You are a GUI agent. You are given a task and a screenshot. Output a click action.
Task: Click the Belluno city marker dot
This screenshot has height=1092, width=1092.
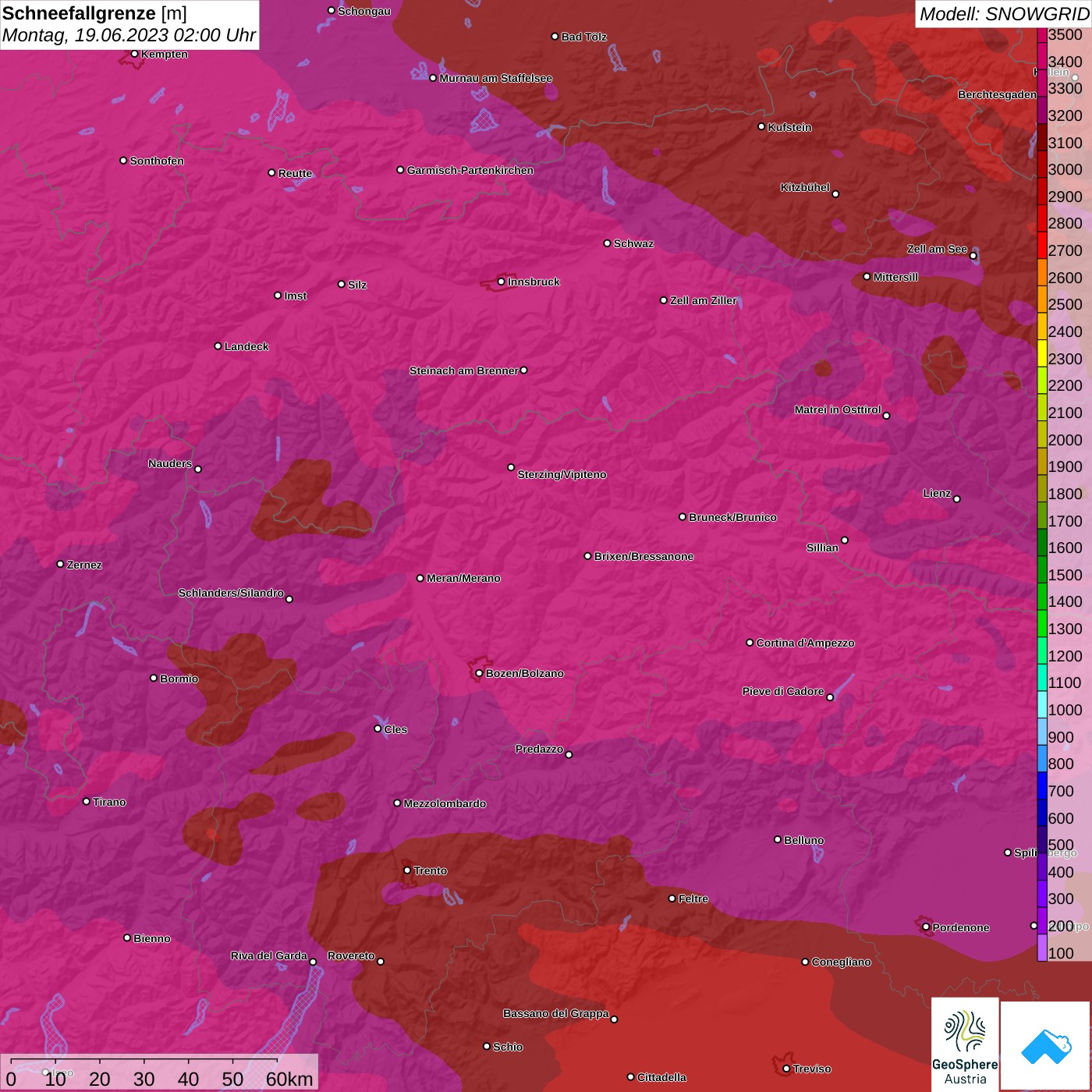778,839
